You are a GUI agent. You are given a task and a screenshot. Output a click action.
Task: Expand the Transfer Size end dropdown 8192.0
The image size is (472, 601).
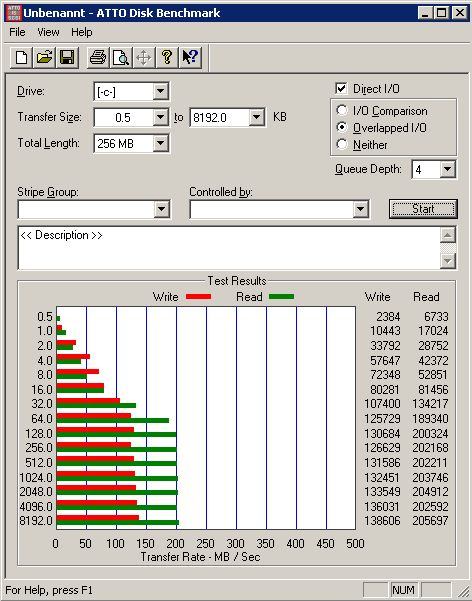coord(256,117)
